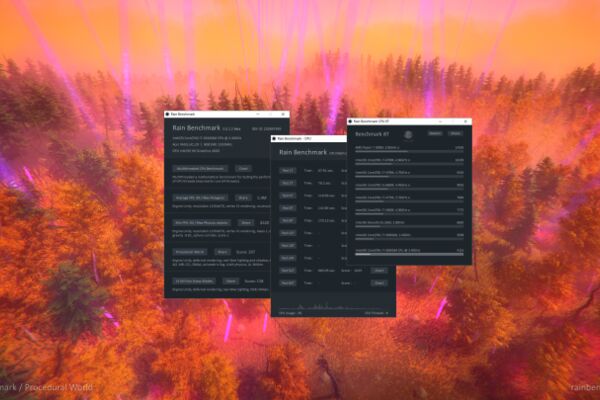
Task: Close the Rain Benchmark CPU XT window
Action: (x=466, y=121)
